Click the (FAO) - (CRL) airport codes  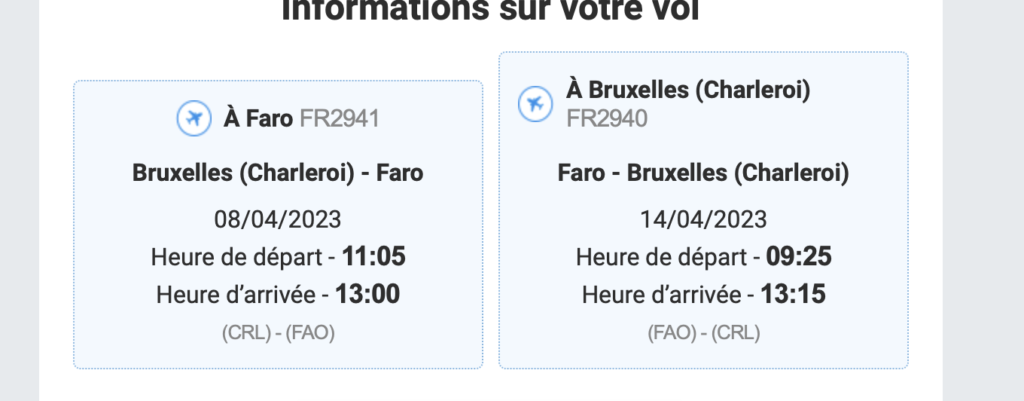click(704, 333)
